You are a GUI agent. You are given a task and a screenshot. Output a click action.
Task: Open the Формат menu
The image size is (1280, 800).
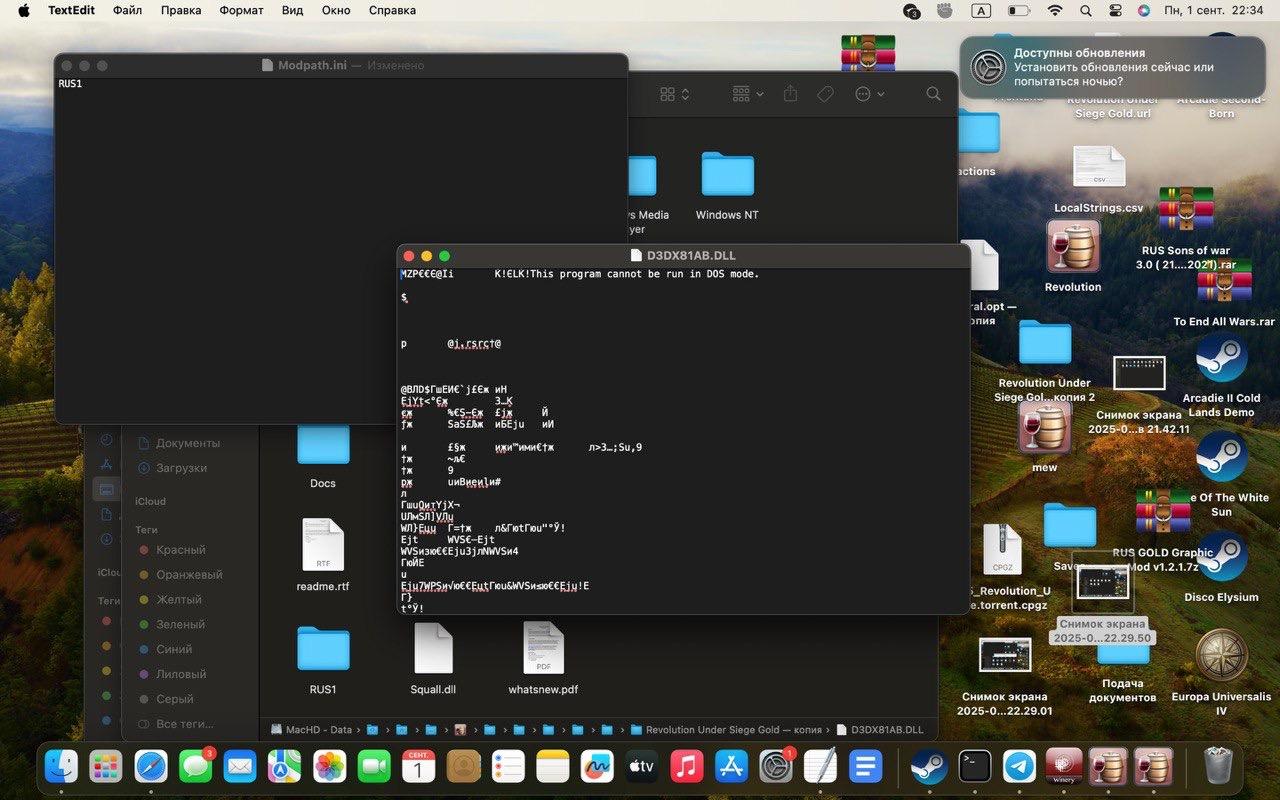tap(241, 11)
